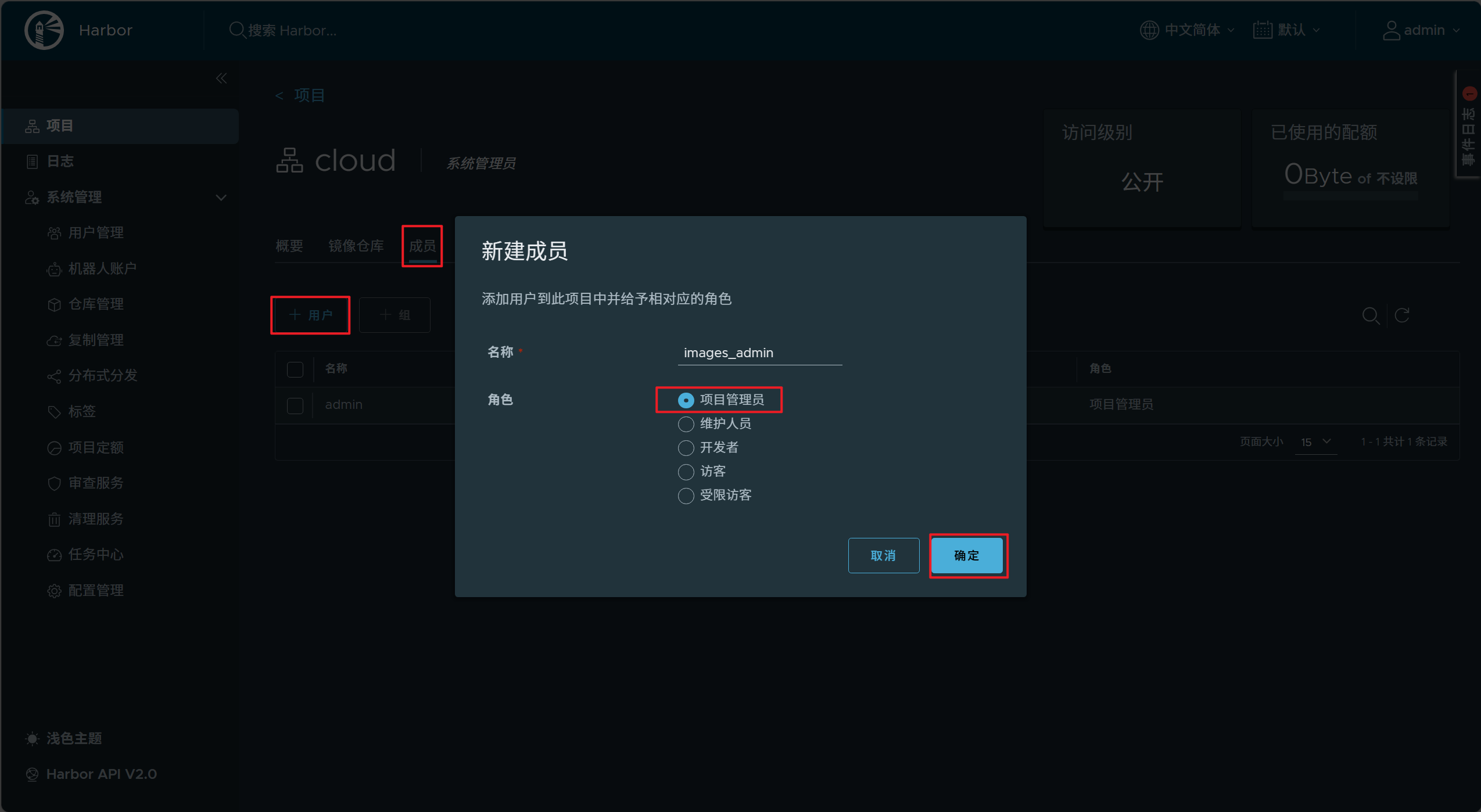
Task: Select the 开发者 role radio button
Action: [685, 448]
